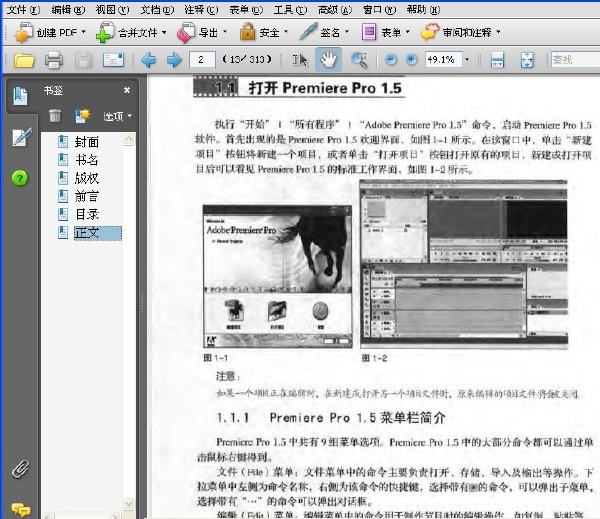
Task: Click the fit width scrolling icon
Action: (x=497, y=60)
